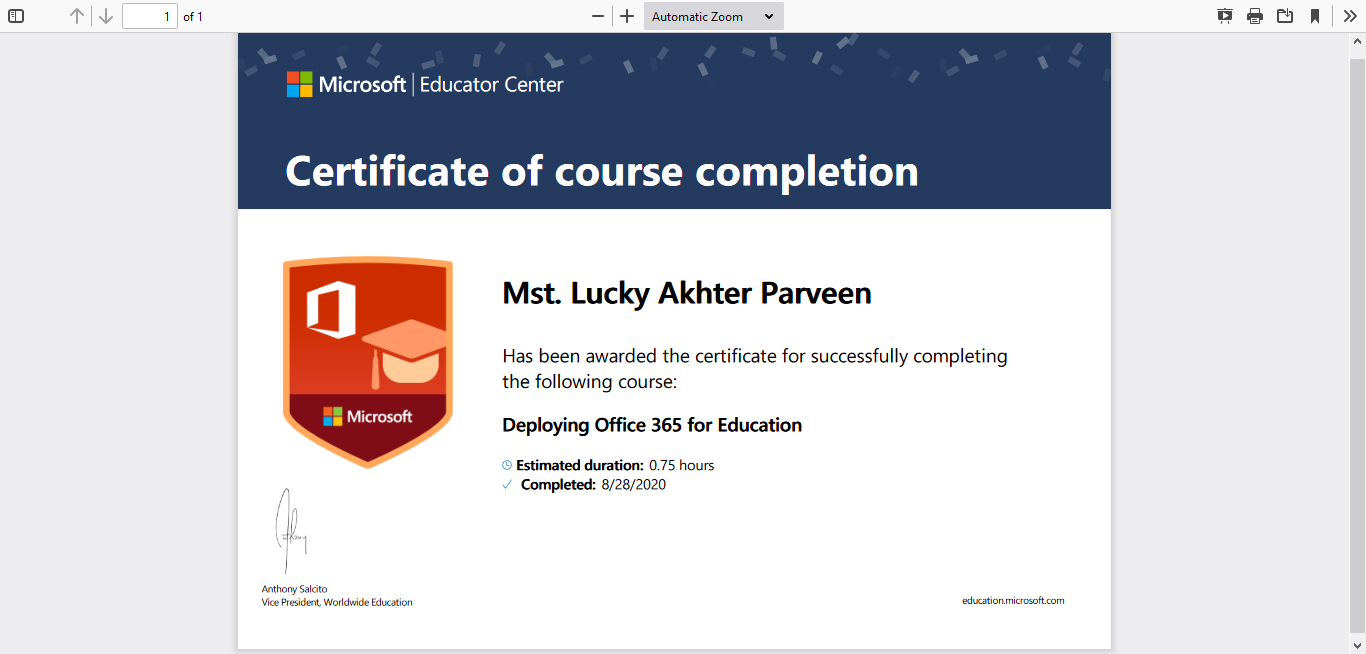Click the bookmark current view icon

tap(1315, 16)
